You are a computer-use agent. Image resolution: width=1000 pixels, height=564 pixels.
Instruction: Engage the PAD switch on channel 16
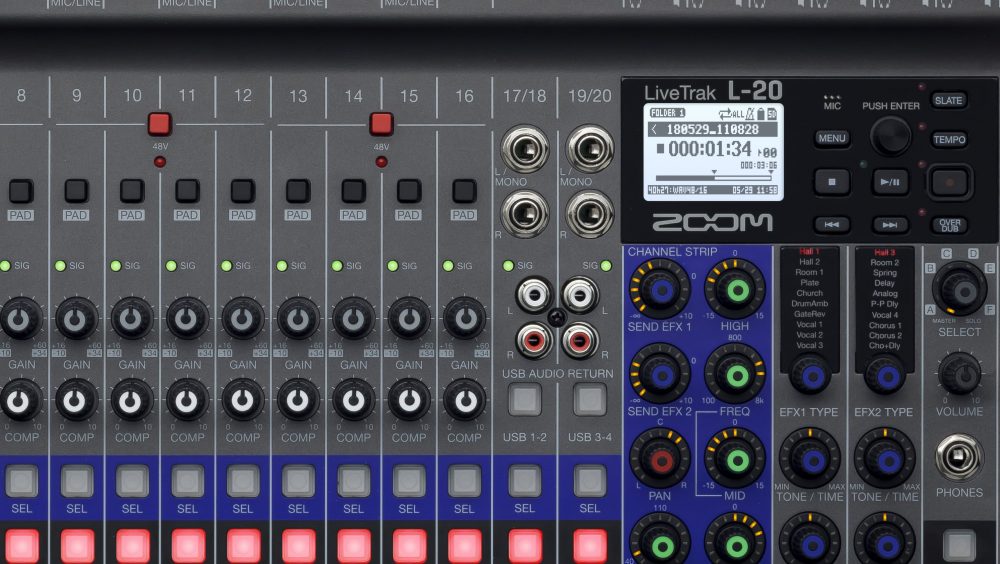pos(464,191)
